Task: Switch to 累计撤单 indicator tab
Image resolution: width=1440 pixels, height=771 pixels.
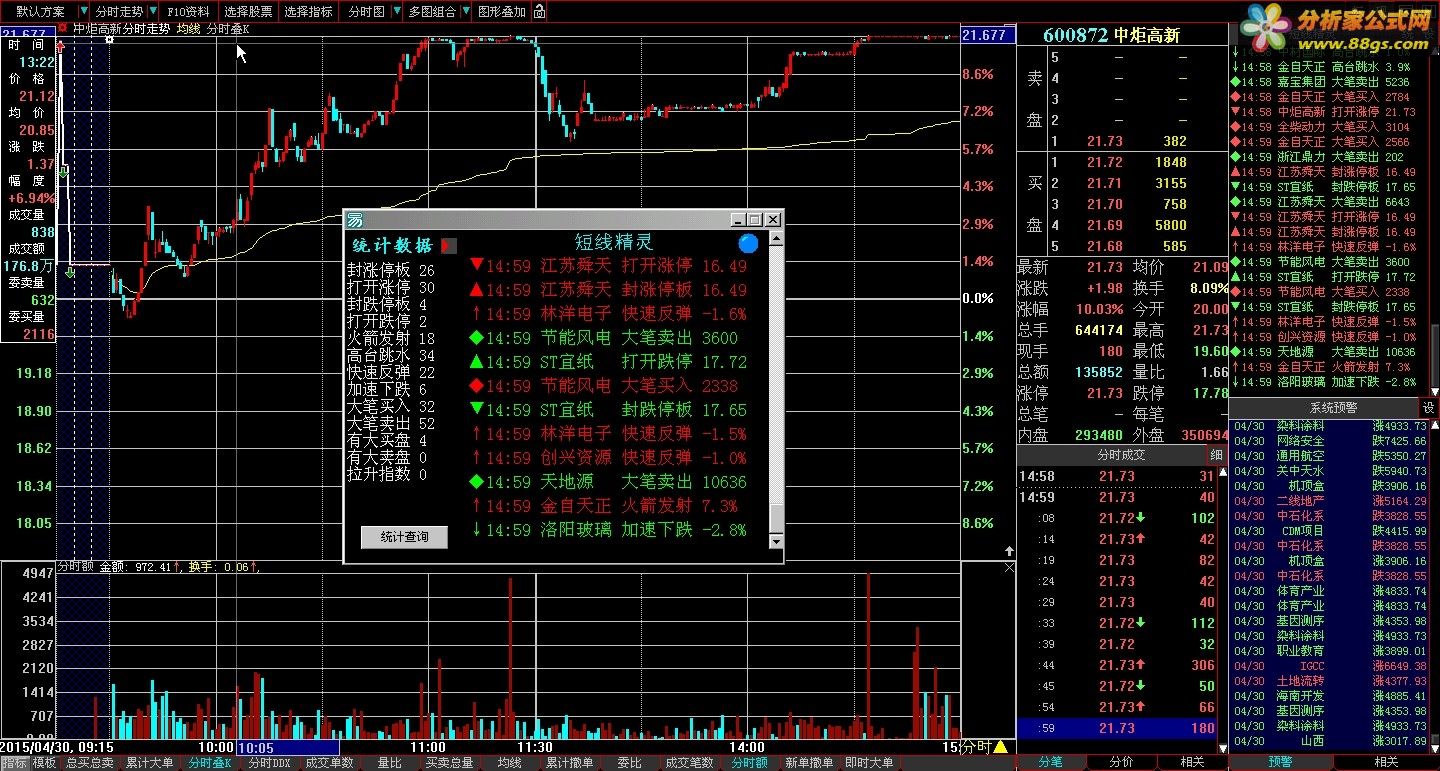Action: [x=569, y=763]
